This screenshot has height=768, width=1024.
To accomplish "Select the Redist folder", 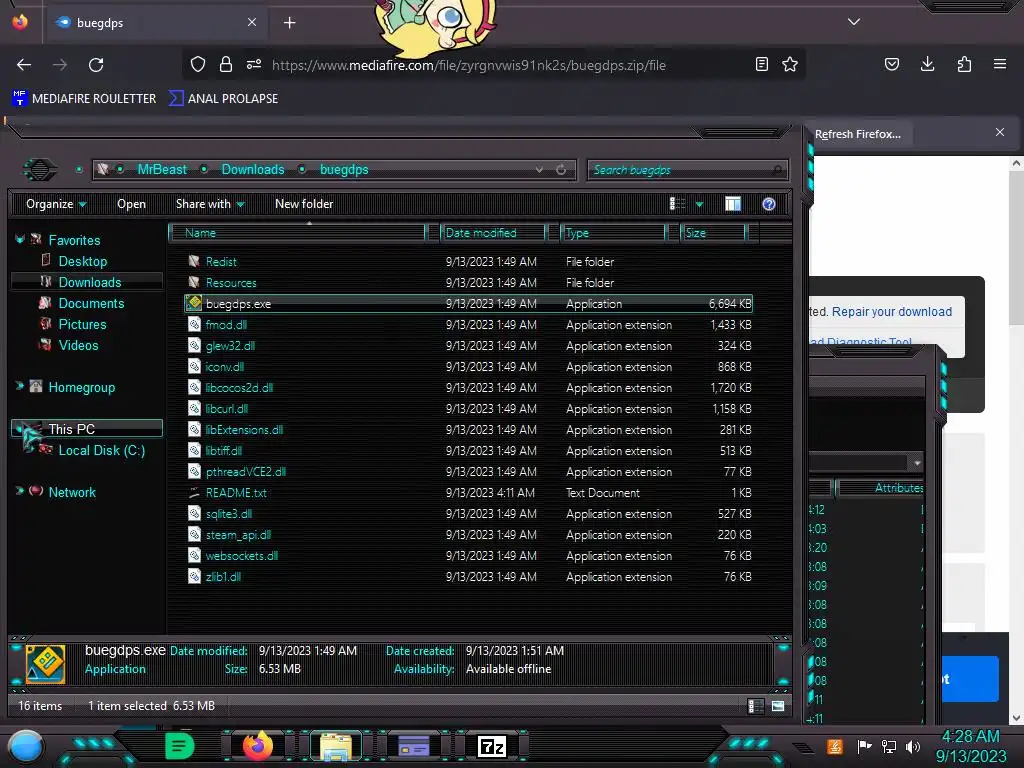I will [221, 262].
